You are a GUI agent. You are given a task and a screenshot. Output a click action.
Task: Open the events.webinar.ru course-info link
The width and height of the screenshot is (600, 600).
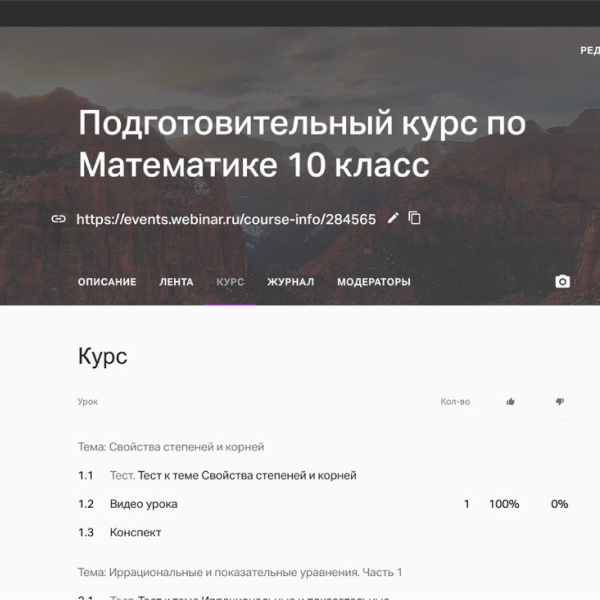pyautogui.click(x=226, y=219)
